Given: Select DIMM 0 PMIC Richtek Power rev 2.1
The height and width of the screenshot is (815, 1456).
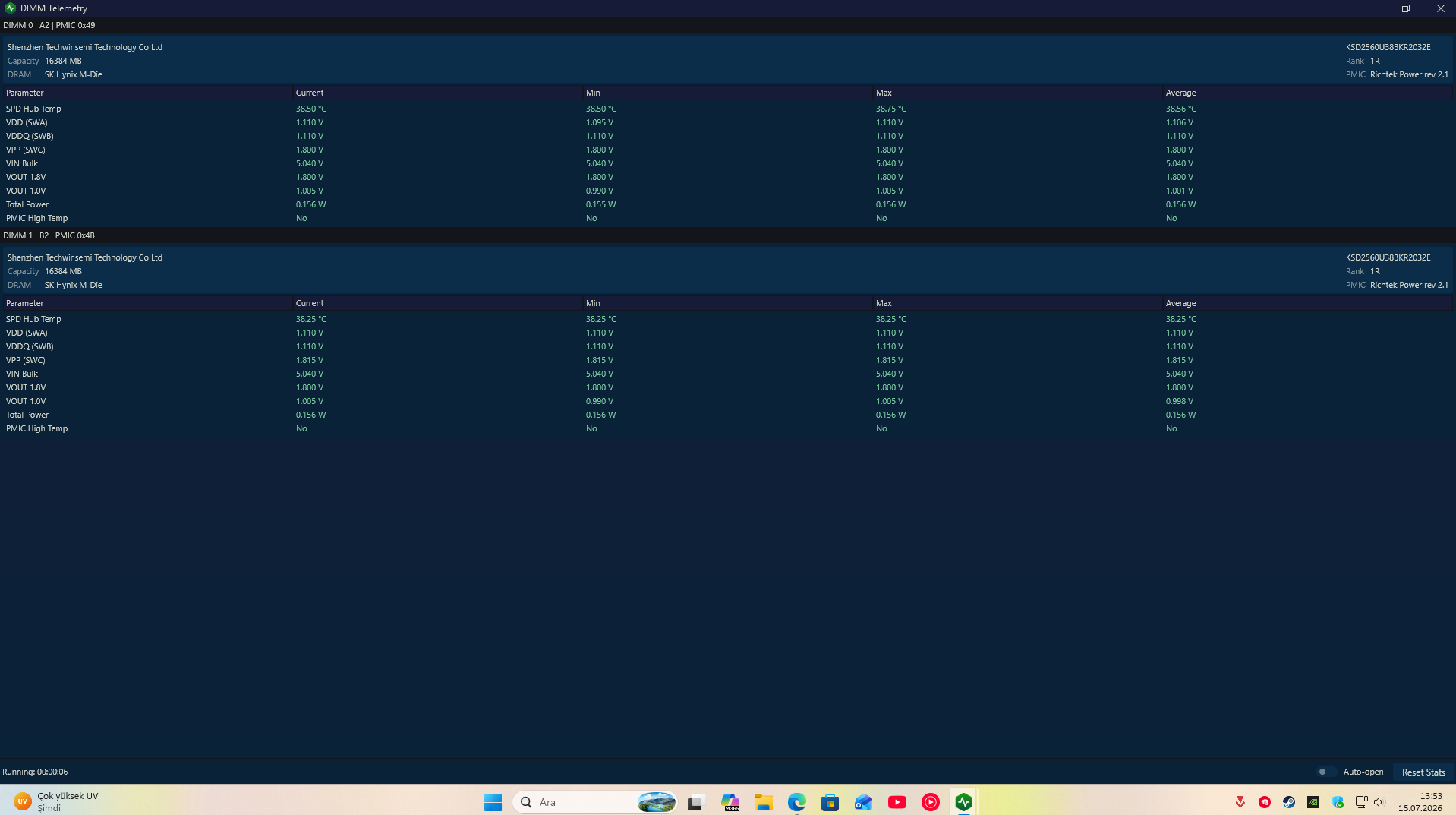Looking at the screenshot, I should (x=1410, y=74).
